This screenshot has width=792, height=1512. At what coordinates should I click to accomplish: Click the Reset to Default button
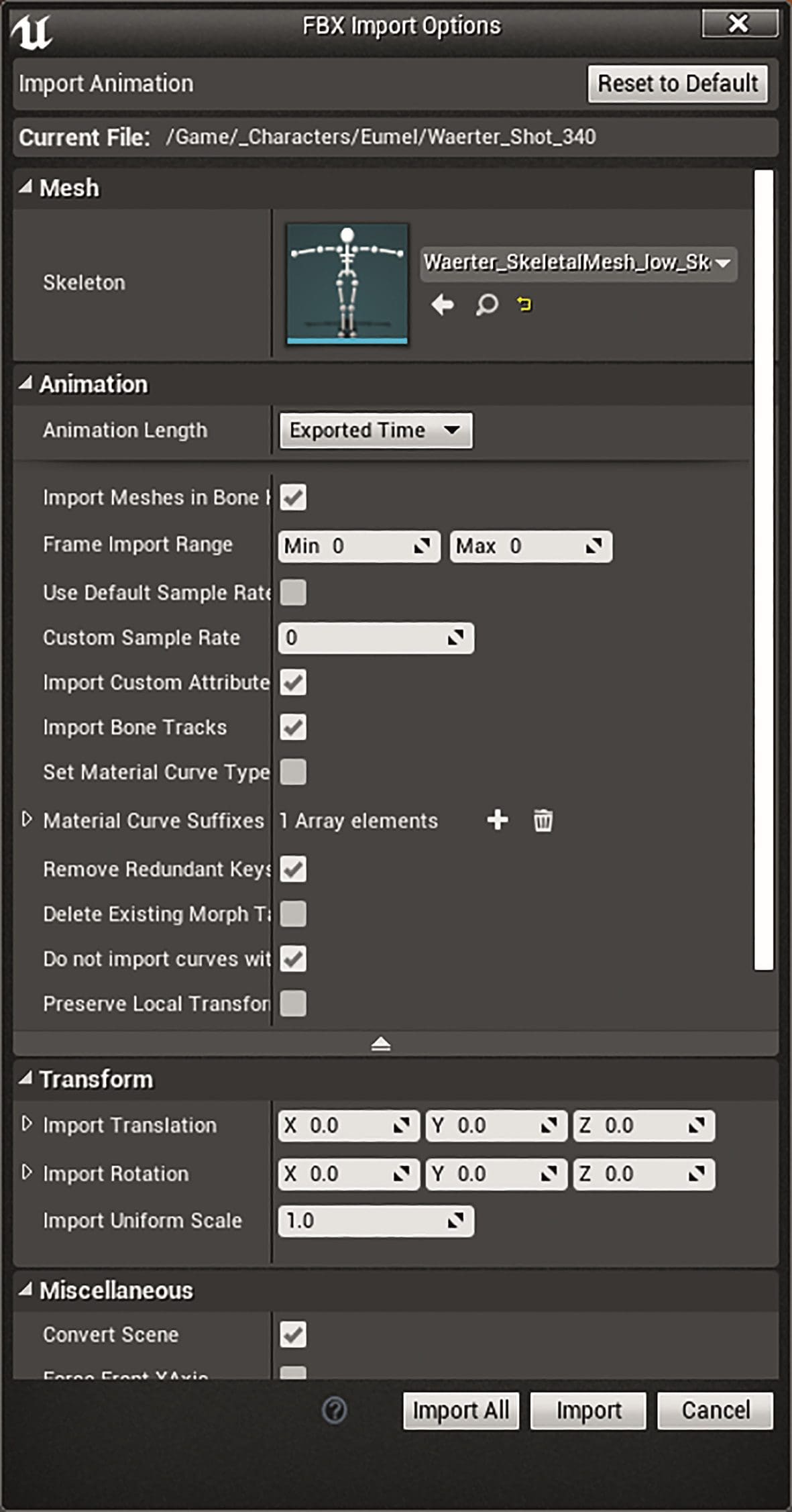pyautogui.click(x=677, y=84)
